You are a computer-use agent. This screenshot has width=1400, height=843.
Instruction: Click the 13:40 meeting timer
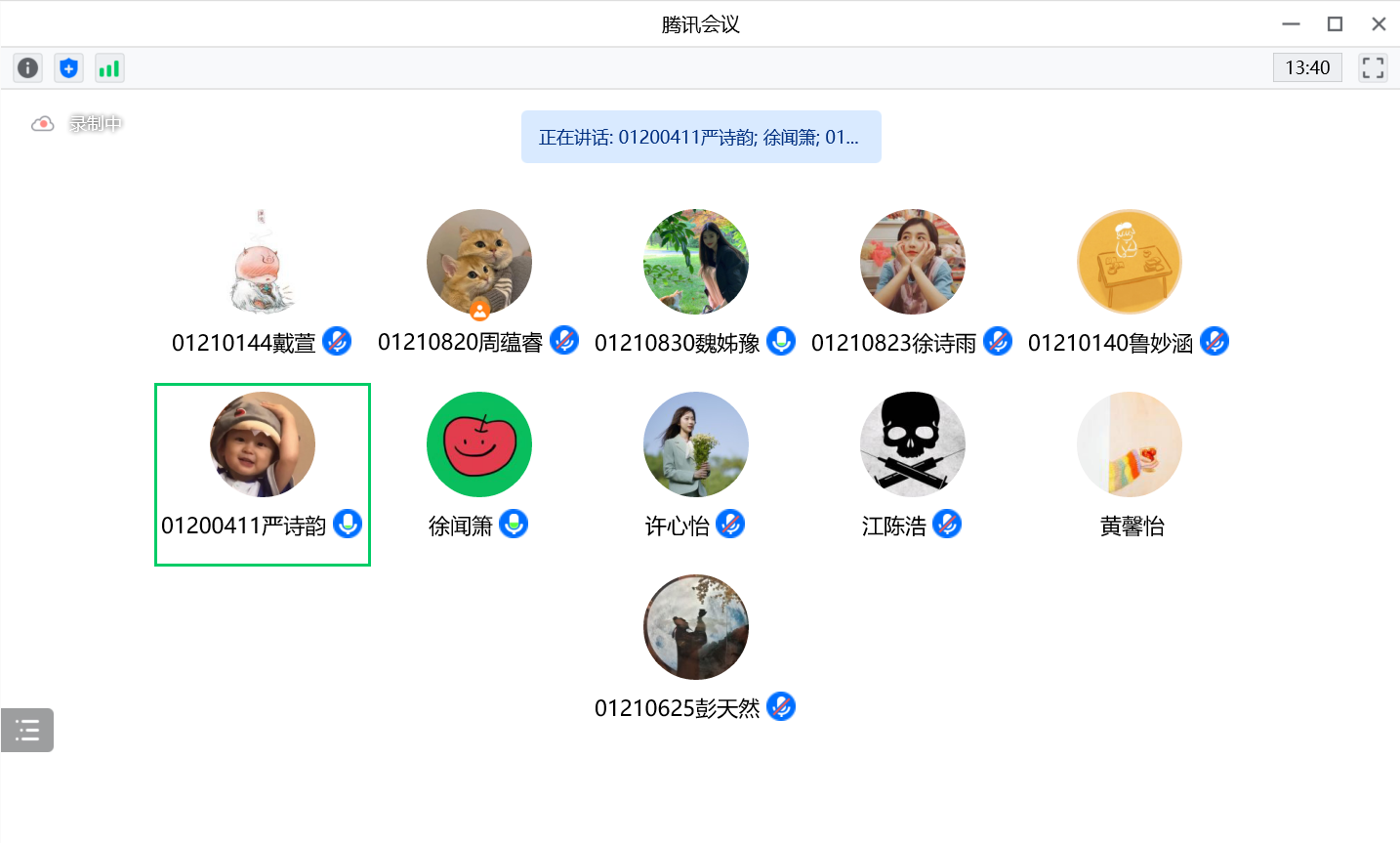click(1307, 67)
